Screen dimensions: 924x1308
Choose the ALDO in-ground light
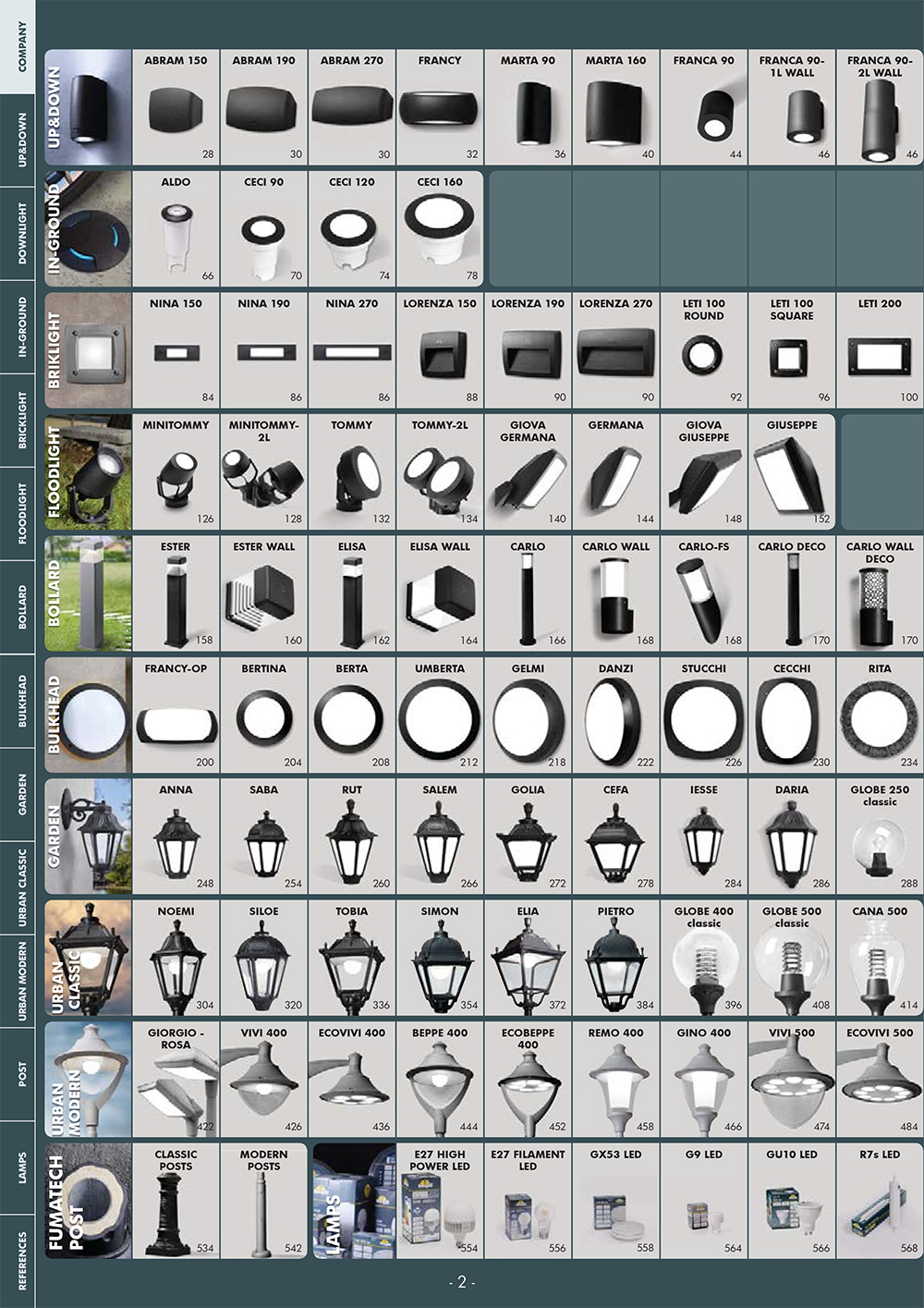(x=176, y=229)
